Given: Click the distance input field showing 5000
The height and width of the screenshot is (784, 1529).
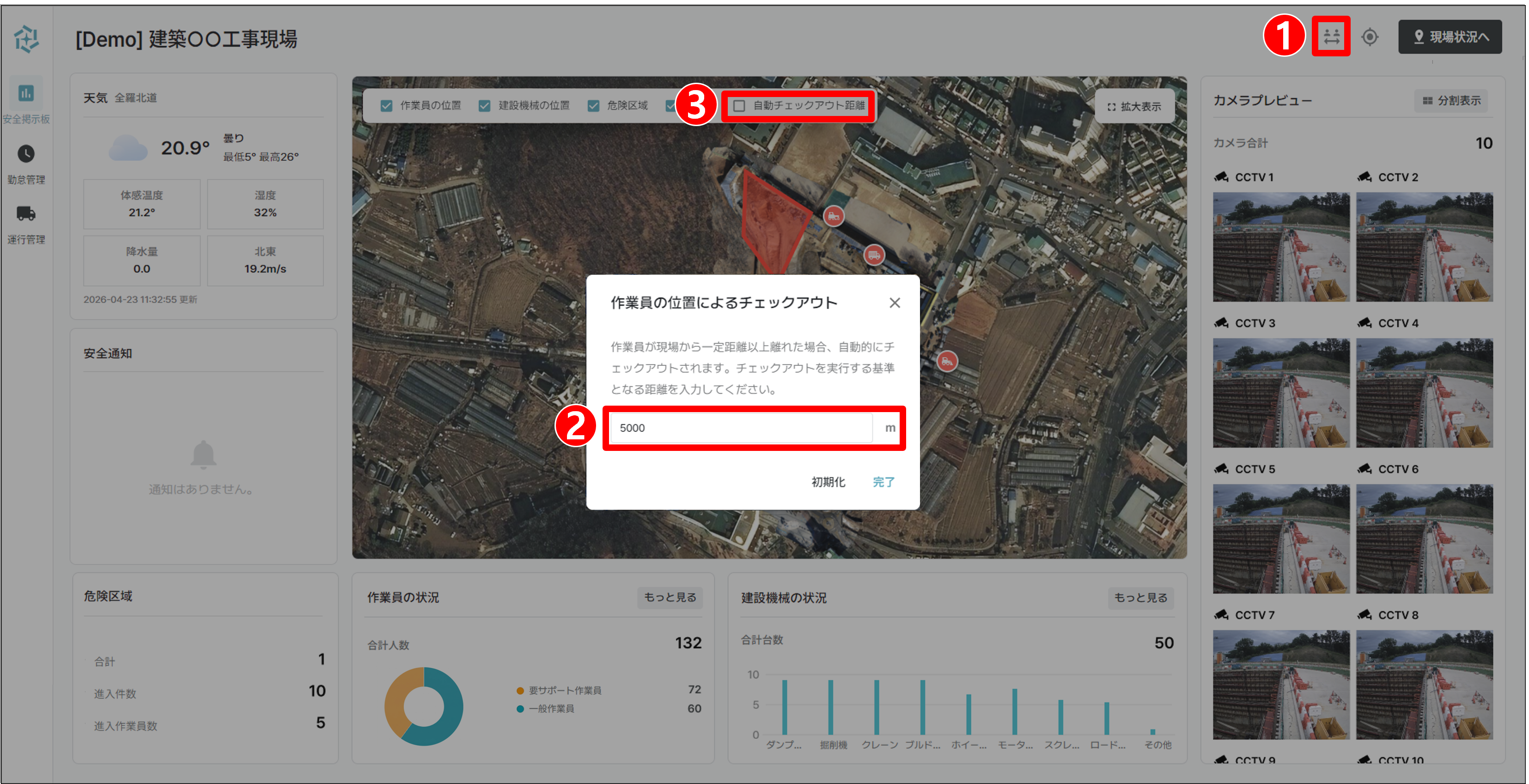Looking at the screenshot, I should [x=741, y=428].
